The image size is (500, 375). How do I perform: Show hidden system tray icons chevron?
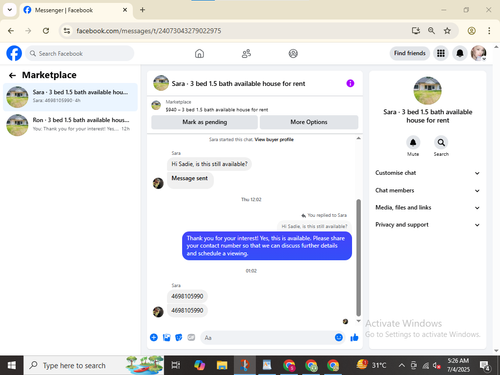point(401,366)
